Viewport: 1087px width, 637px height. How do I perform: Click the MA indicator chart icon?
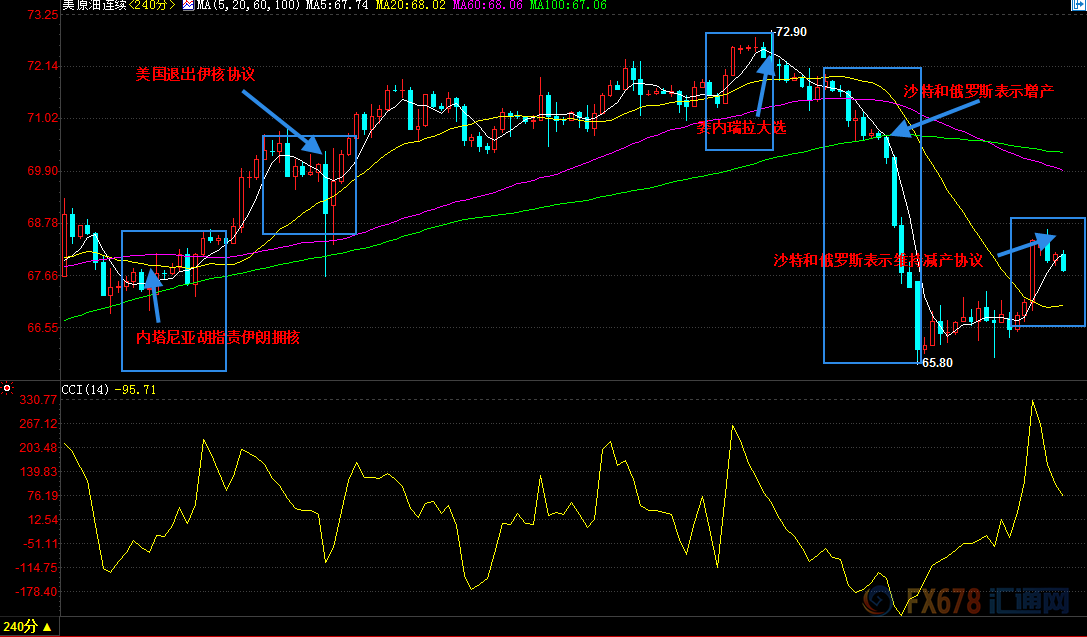click(189, 6)
